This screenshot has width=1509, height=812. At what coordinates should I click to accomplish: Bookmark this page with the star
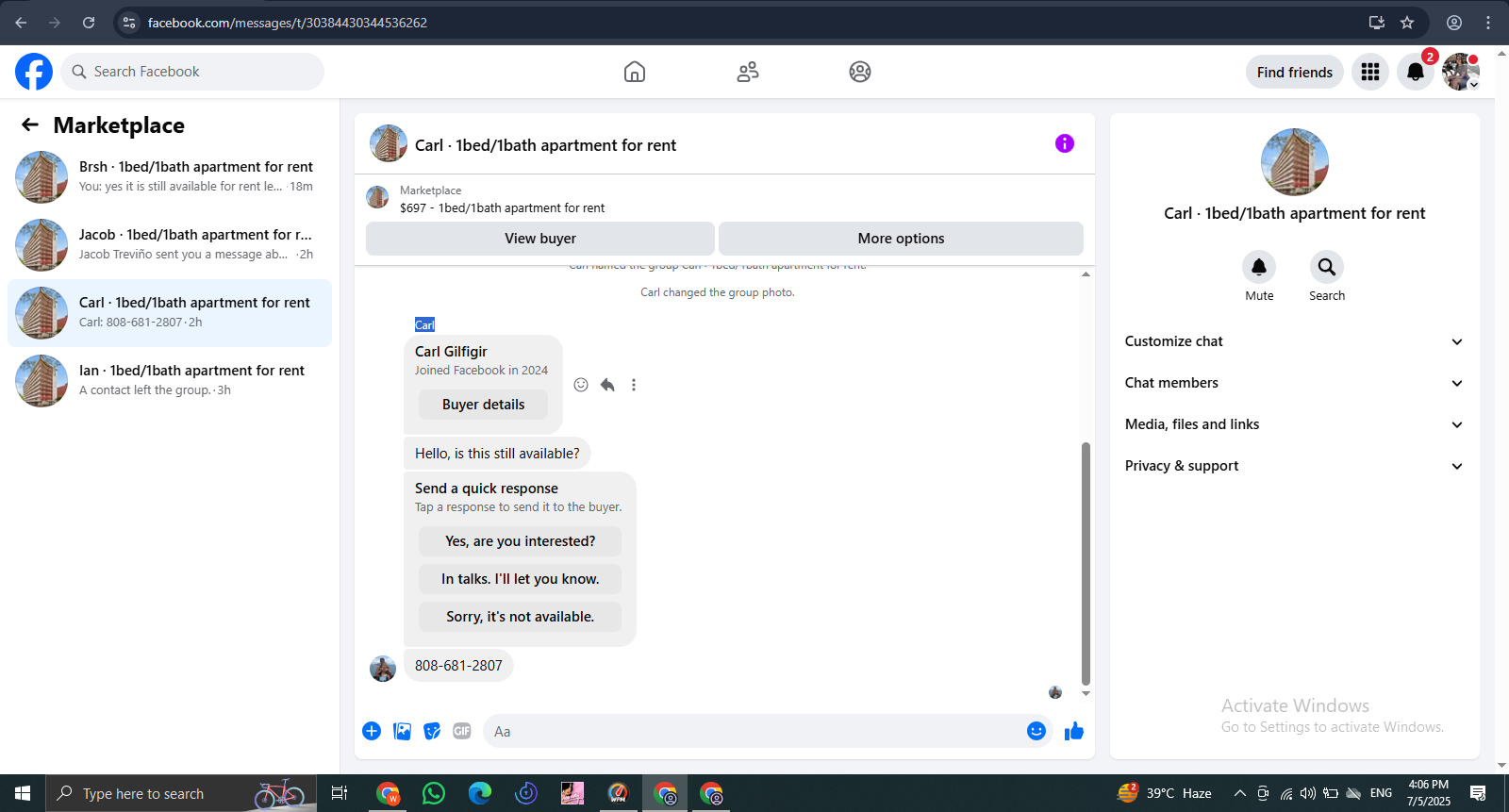(1407, 23)
